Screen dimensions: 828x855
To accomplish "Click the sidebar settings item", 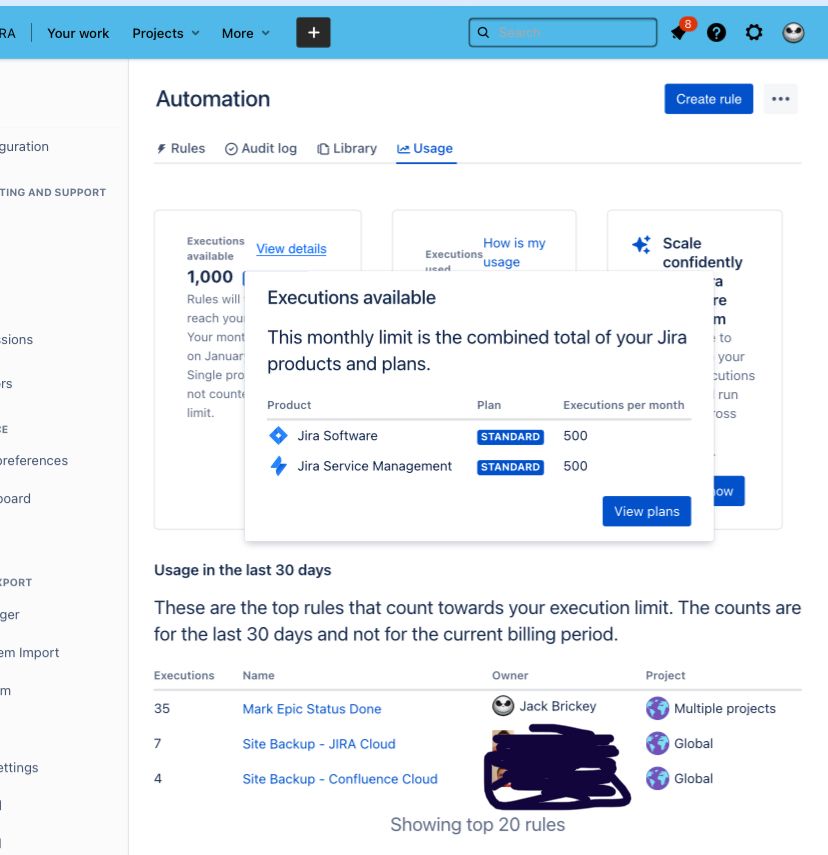I will [19, 767].
